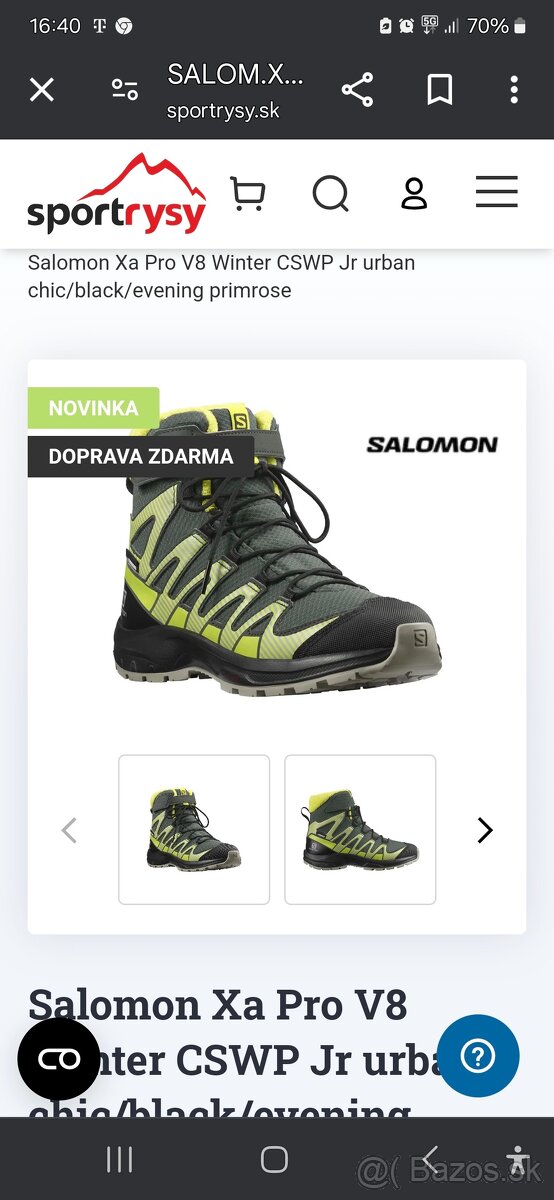Select the second side-view boot thumbnail
This screenshot has width=554, height=1200.
click(x=360, y=830)
